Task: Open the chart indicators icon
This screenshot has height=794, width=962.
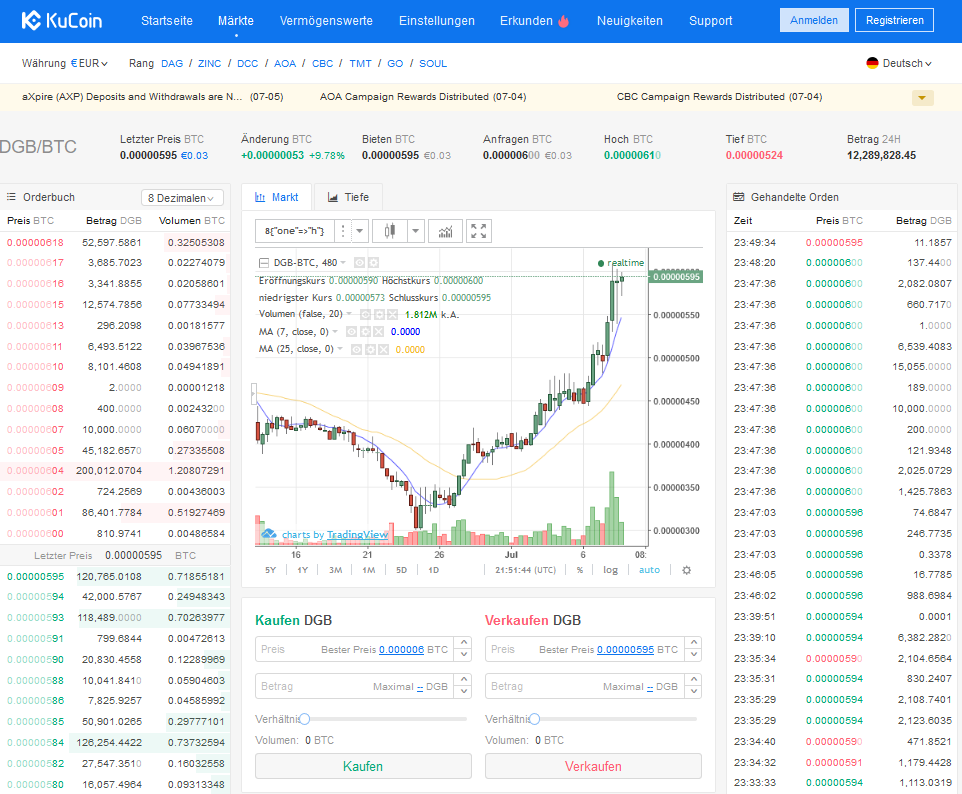Action: (445, 231)
